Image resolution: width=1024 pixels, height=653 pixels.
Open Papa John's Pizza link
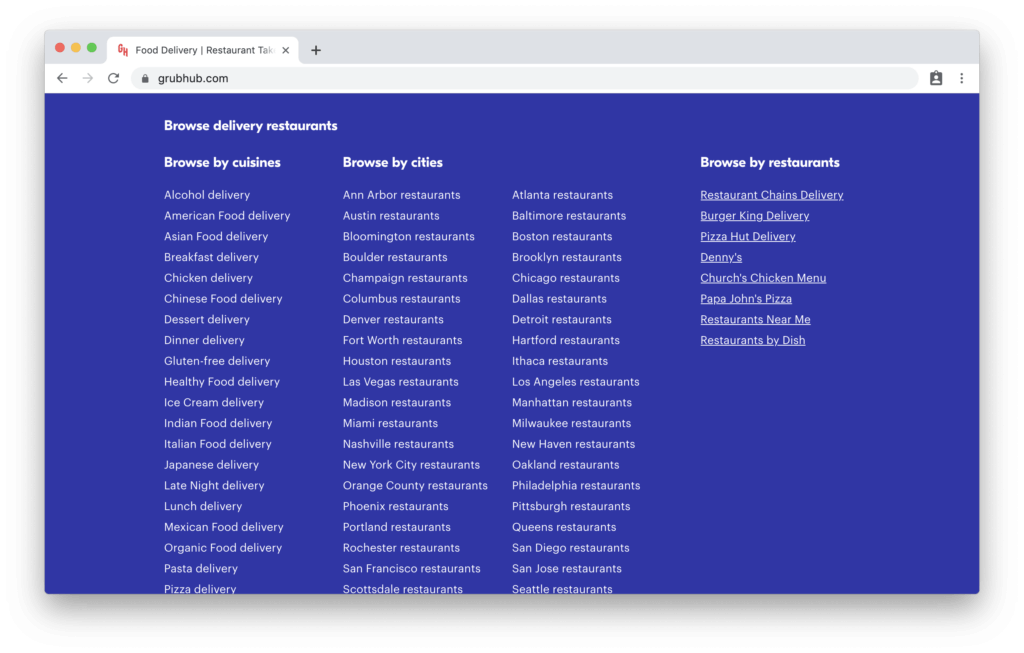746,299
